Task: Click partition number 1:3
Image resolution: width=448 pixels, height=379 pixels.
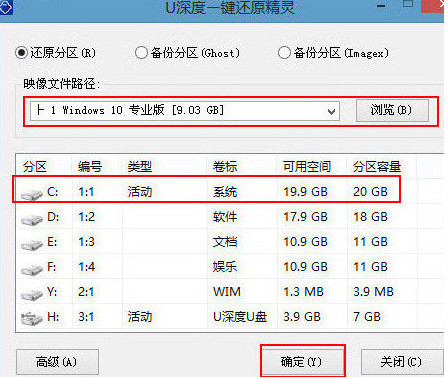Action: [86, 242]
